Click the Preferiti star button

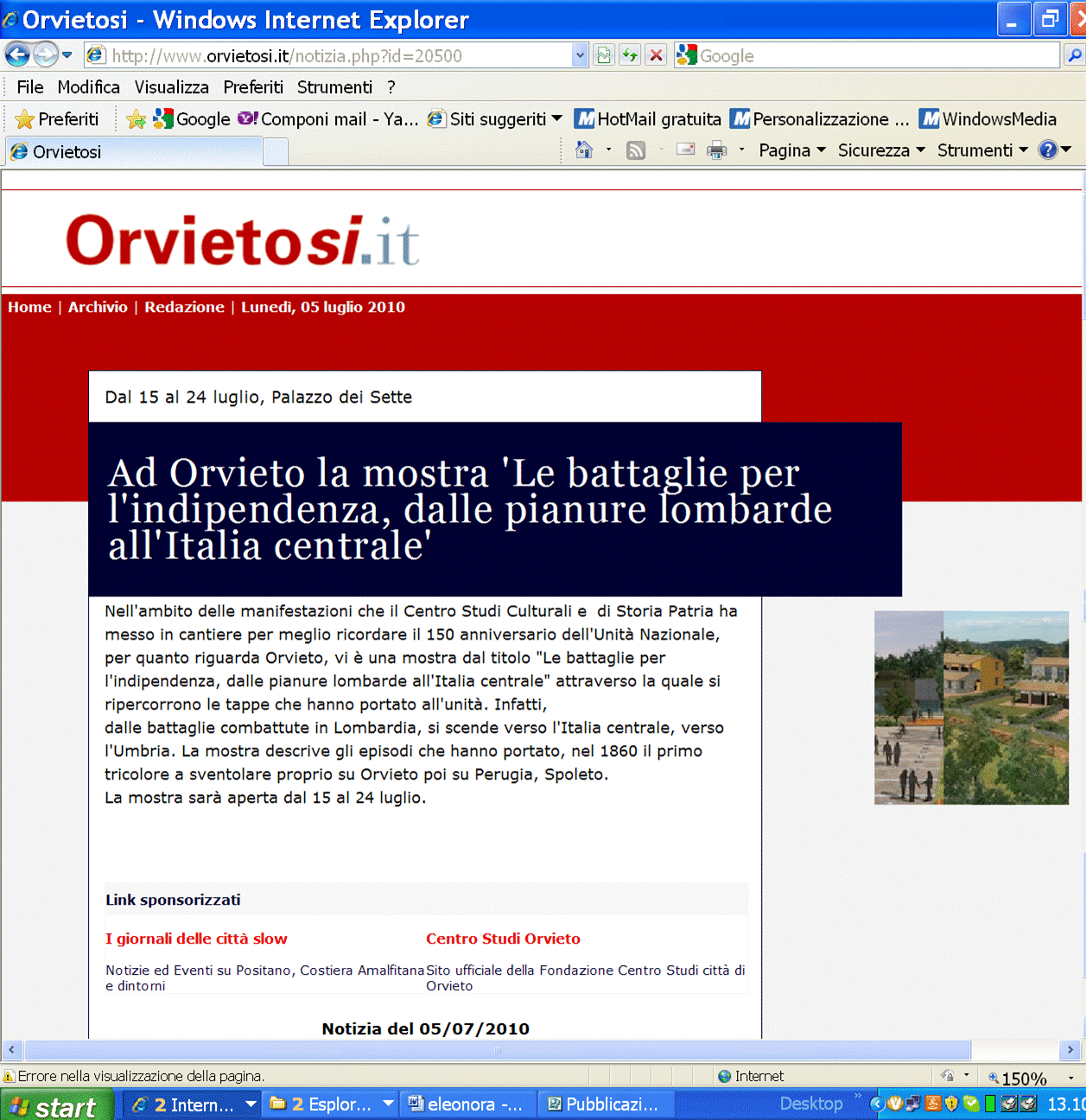click(57, 119)
